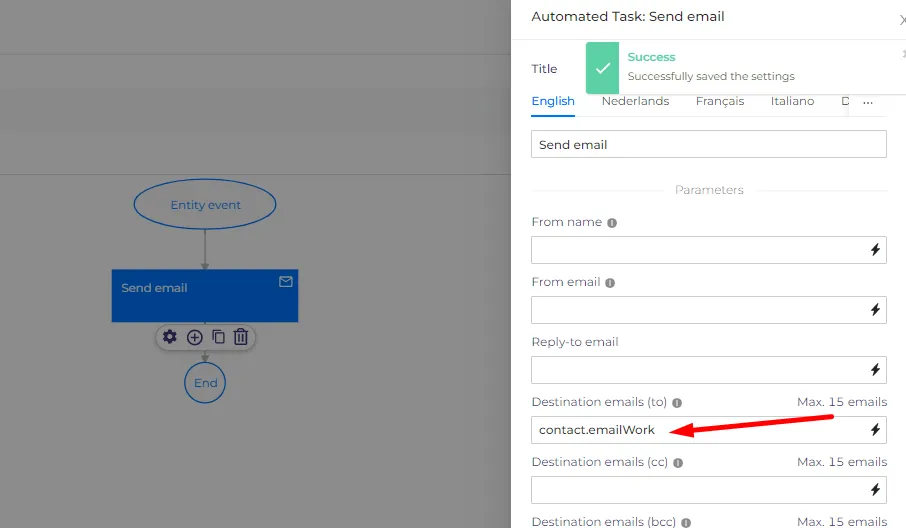This screenshot has height=528, width=906.
Task: Duplicate the Send email node
Action: coord(218,337)
